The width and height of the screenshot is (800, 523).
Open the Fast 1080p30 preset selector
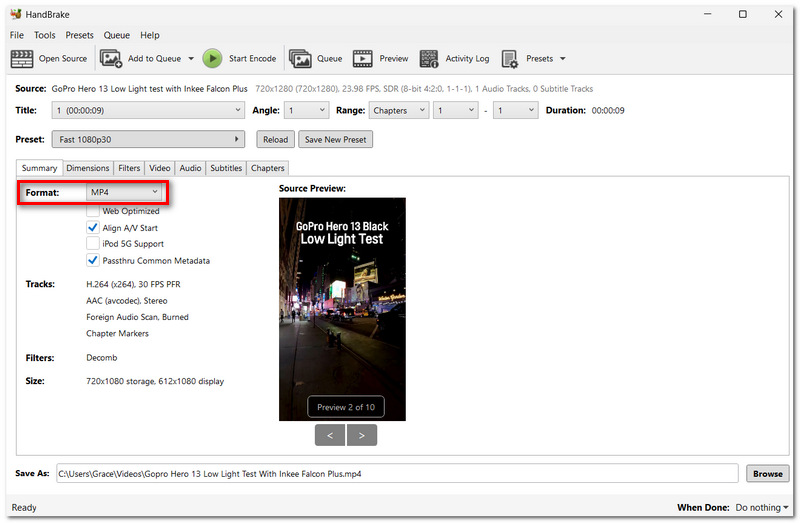pos(148,139)
